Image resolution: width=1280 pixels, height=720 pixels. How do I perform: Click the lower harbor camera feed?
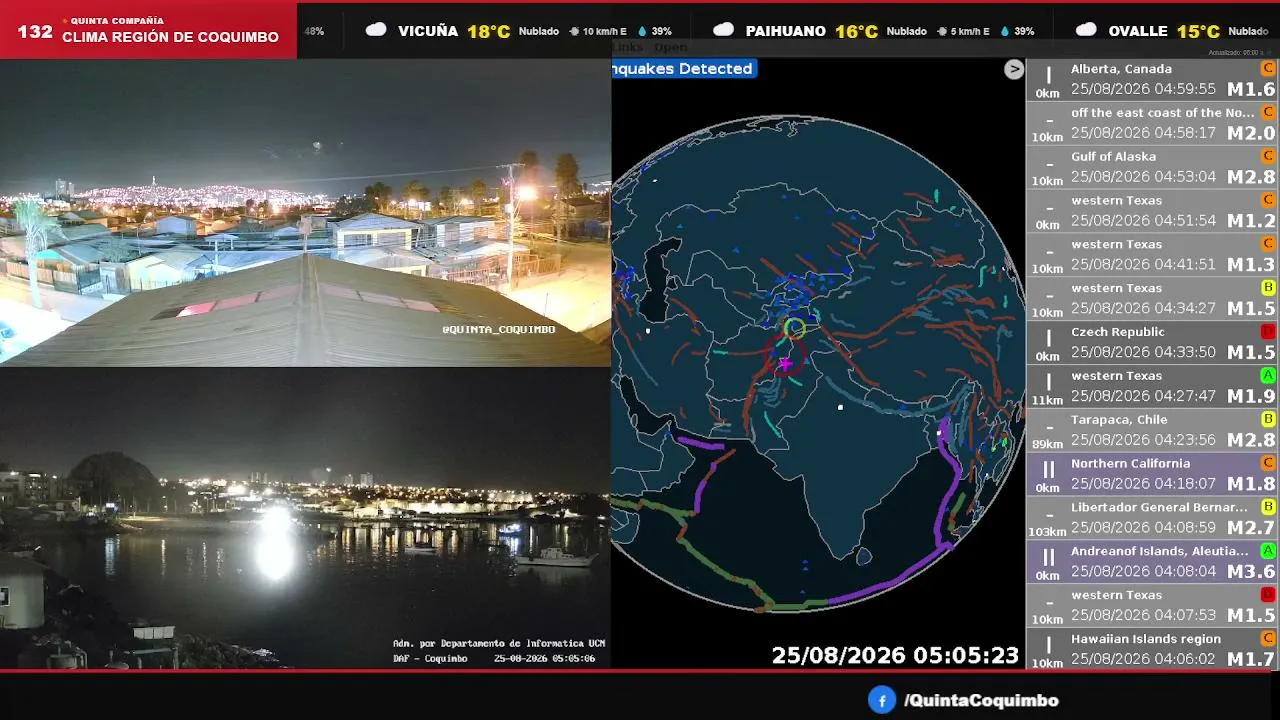(x=305, y=518)
